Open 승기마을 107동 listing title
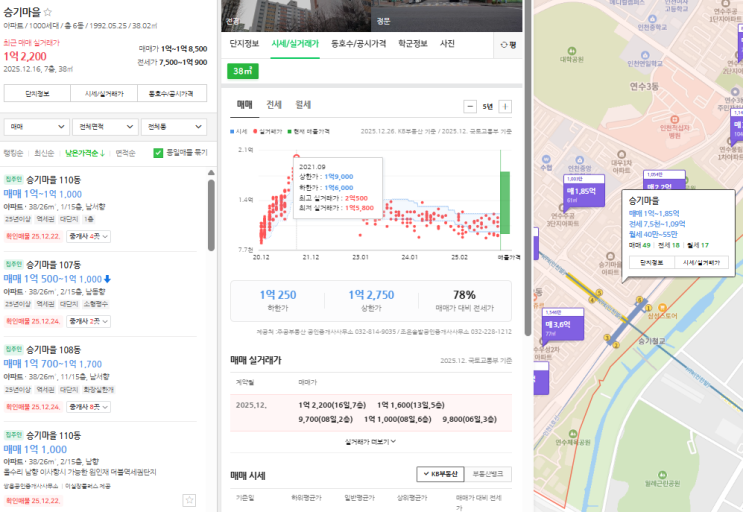The image size is (743, 512). (x=53, y=265)
